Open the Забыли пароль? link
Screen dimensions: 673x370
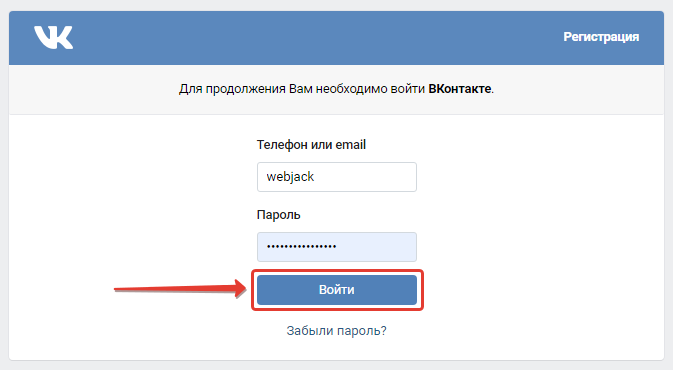[x=336, y=331]
